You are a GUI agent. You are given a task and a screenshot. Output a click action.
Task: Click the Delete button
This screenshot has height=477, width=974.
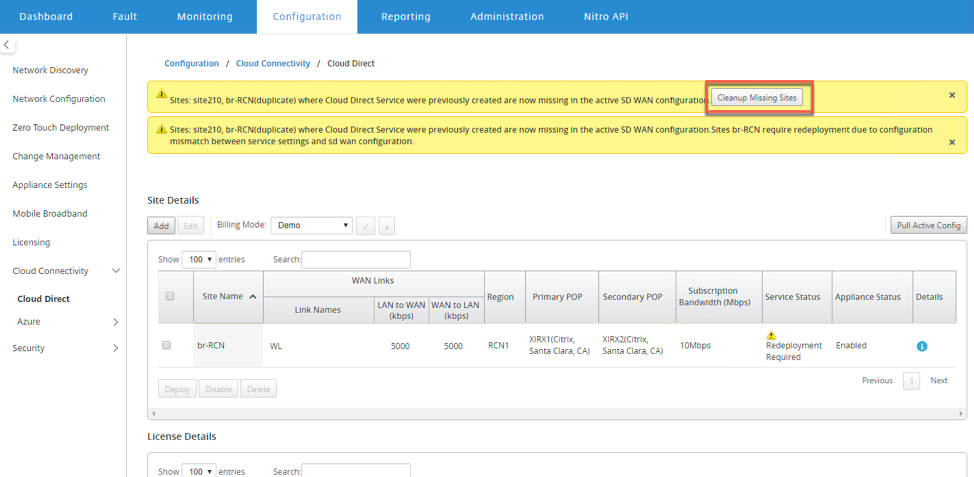pyautogui.click(x=258, y=389)
